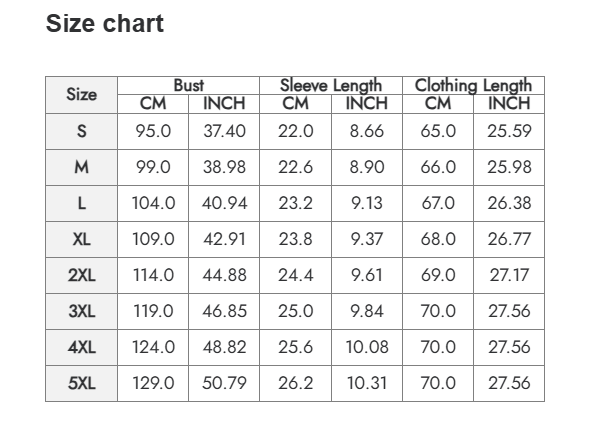Click the L size row label
The width and height of the screenshot is (611, 425).
(81, 203)
